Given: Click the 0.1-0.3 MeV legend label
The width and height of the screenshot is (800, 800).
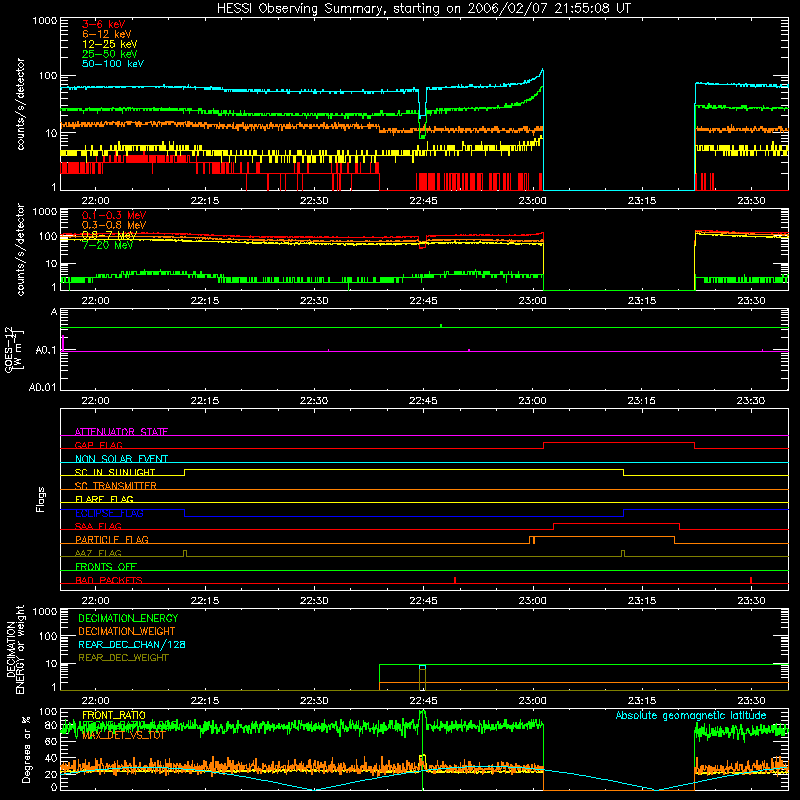Looking at the screenshot, I should [x=114, y=215].
